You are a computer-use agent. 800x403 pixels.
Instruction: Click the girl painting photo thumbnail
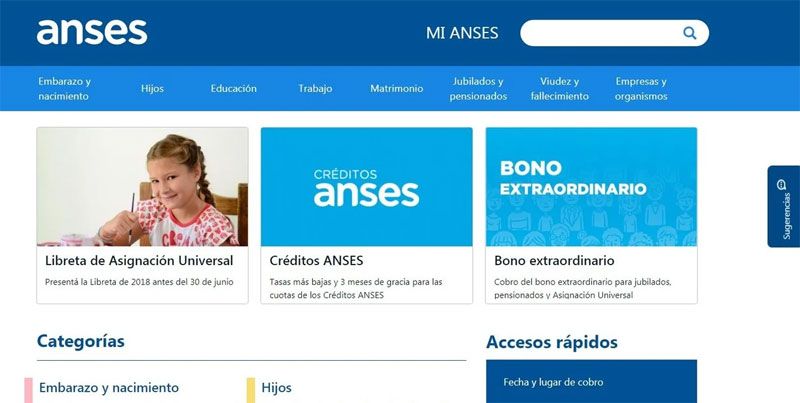coord(142,187)
